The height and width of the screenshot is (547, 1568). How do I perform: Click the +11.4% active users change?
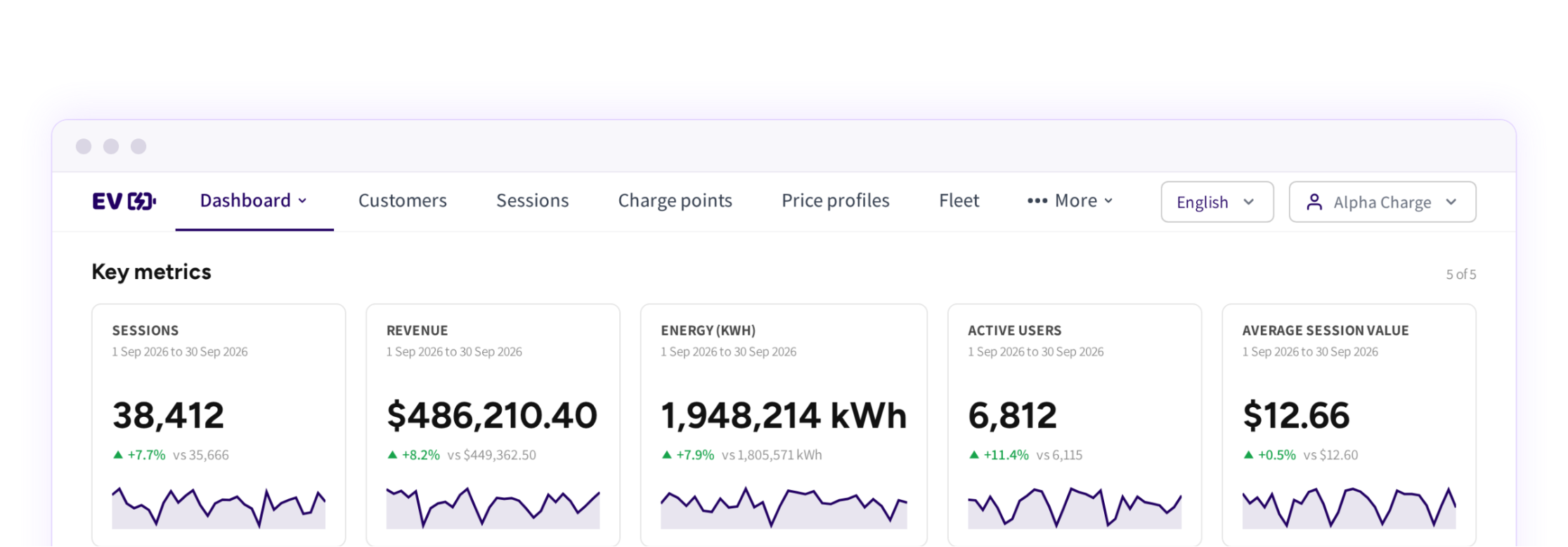point(1006,455)
